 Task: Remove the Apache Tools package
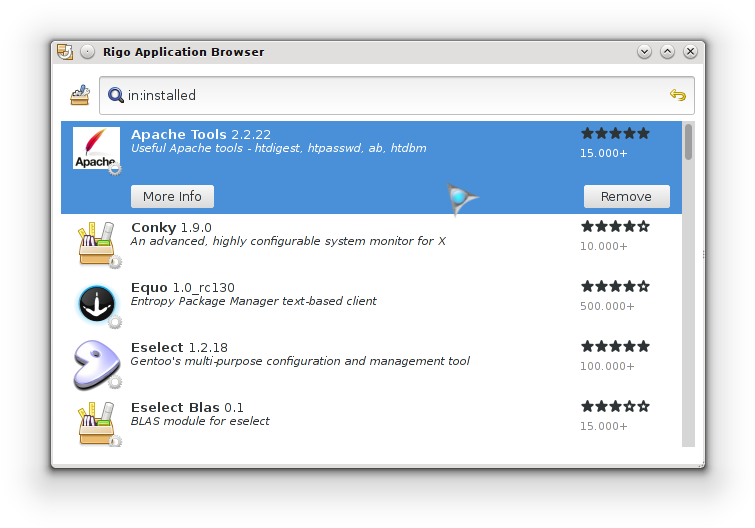(626, 196)
